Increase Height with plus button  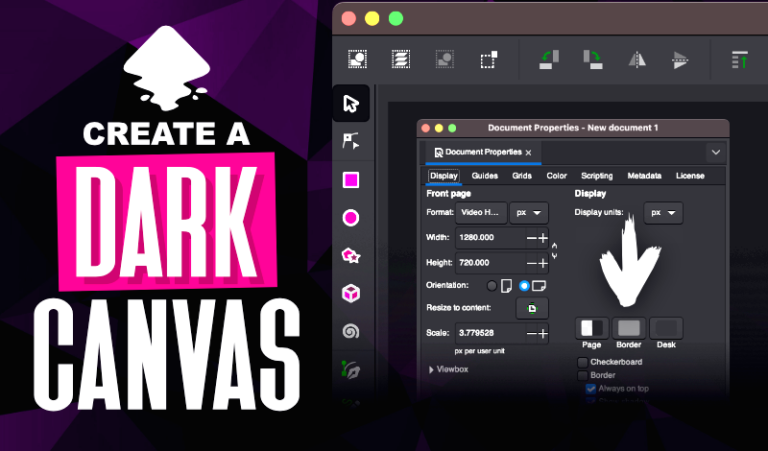pyautogui.click(x=543, y=263)
